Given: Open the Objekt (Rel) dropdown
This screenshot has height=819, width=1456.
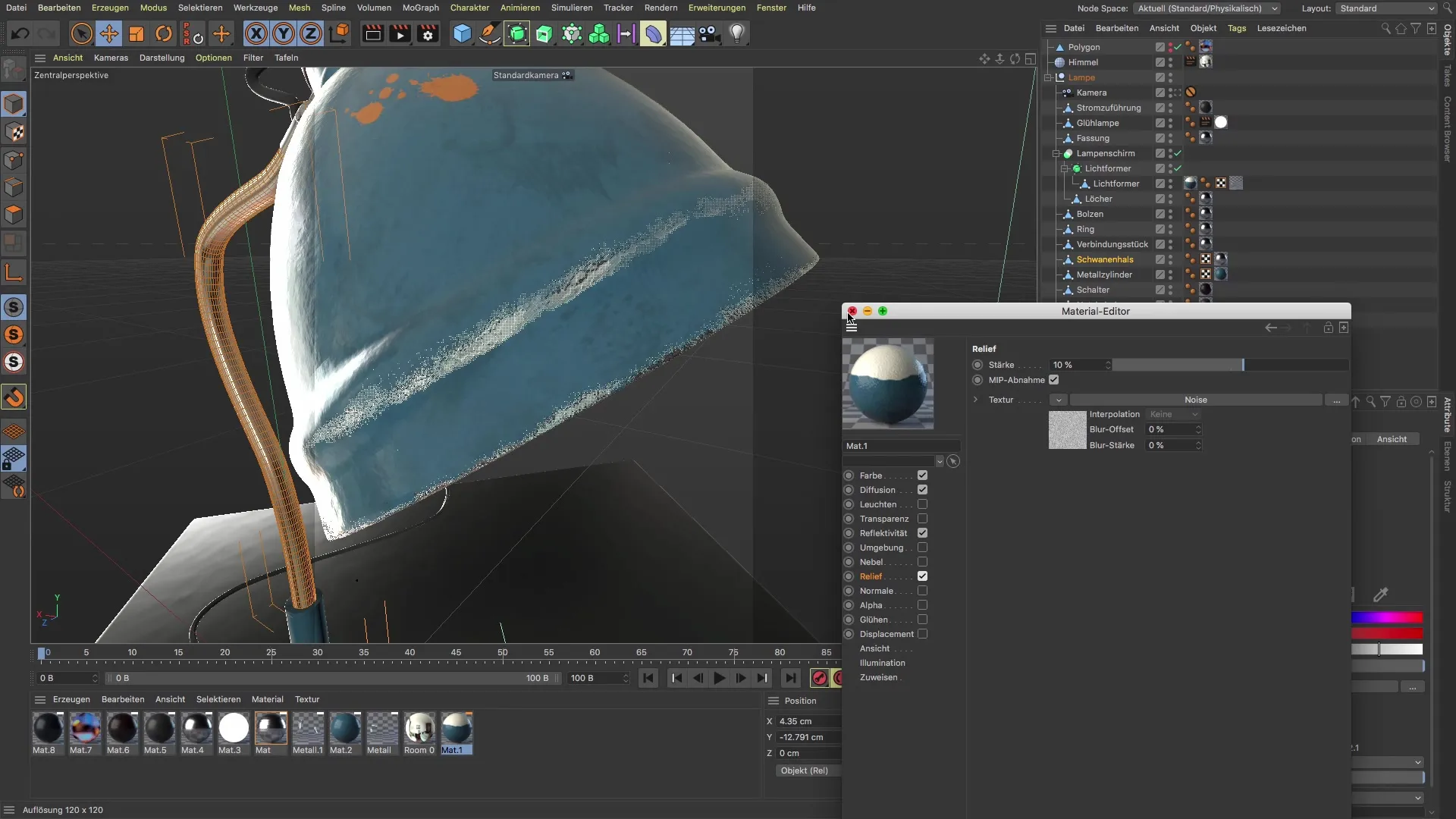Looking at the screenshot, I should tap(808, 770).
